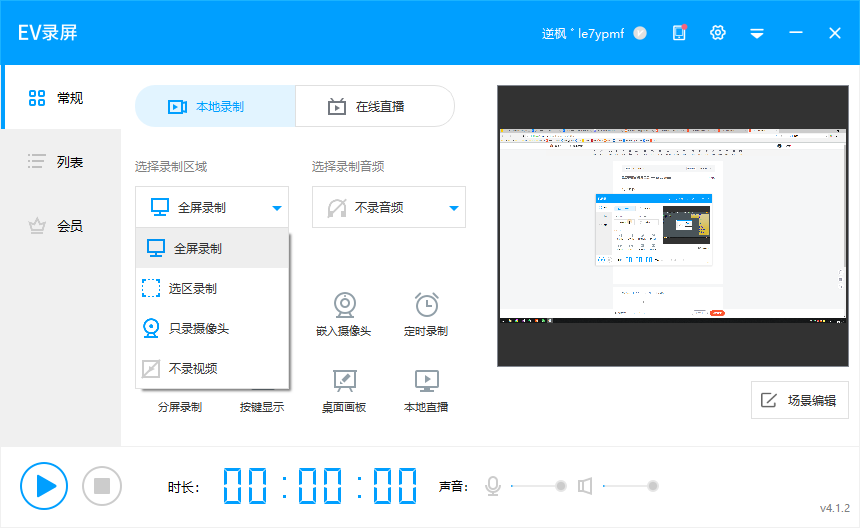Open the phone device icon in title bar
860x528 pixels.
pyautogui.click(x=680, y=33)
